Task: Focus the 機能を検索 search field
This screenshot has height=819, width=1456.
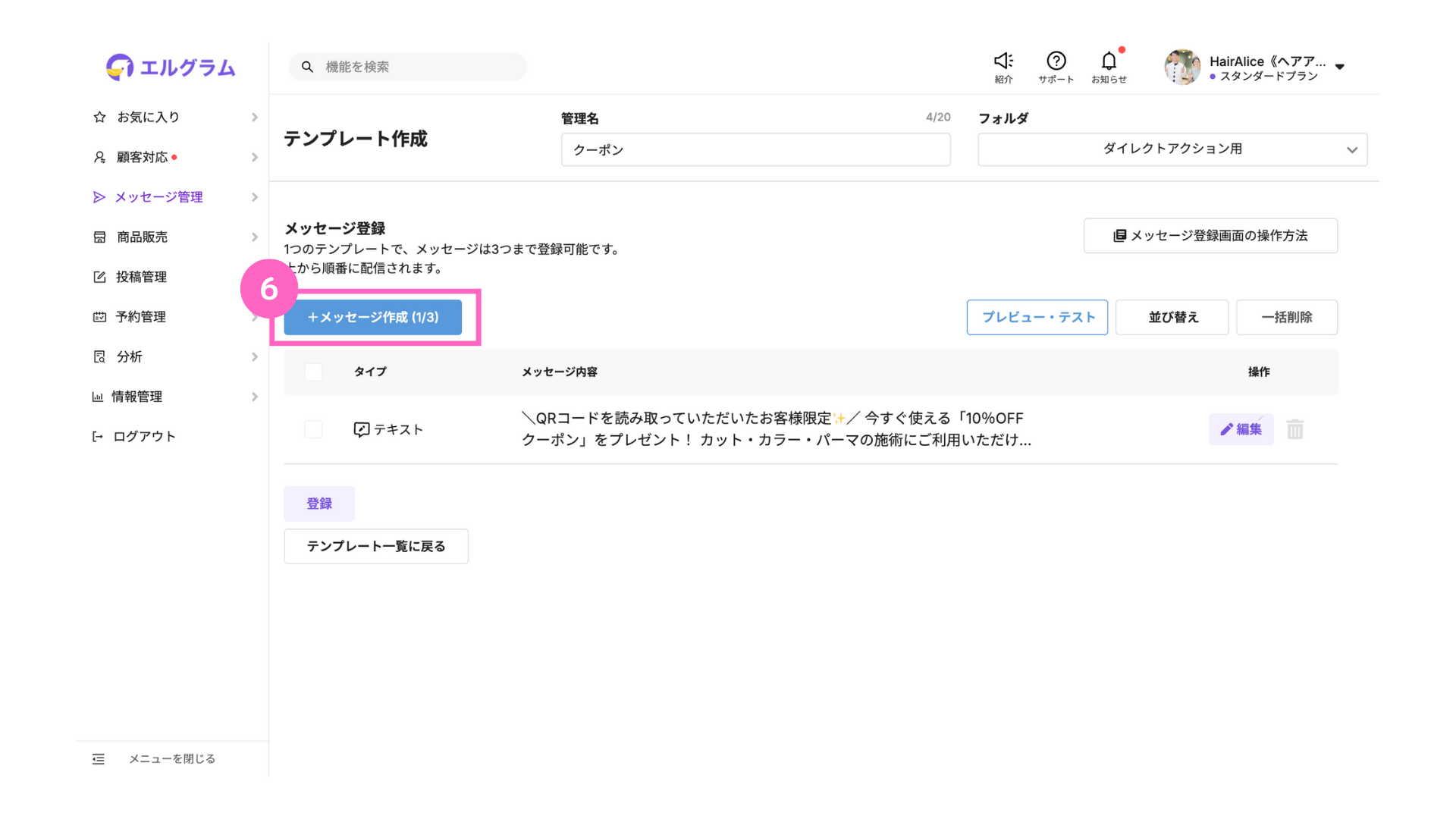Action: (408, 67)
